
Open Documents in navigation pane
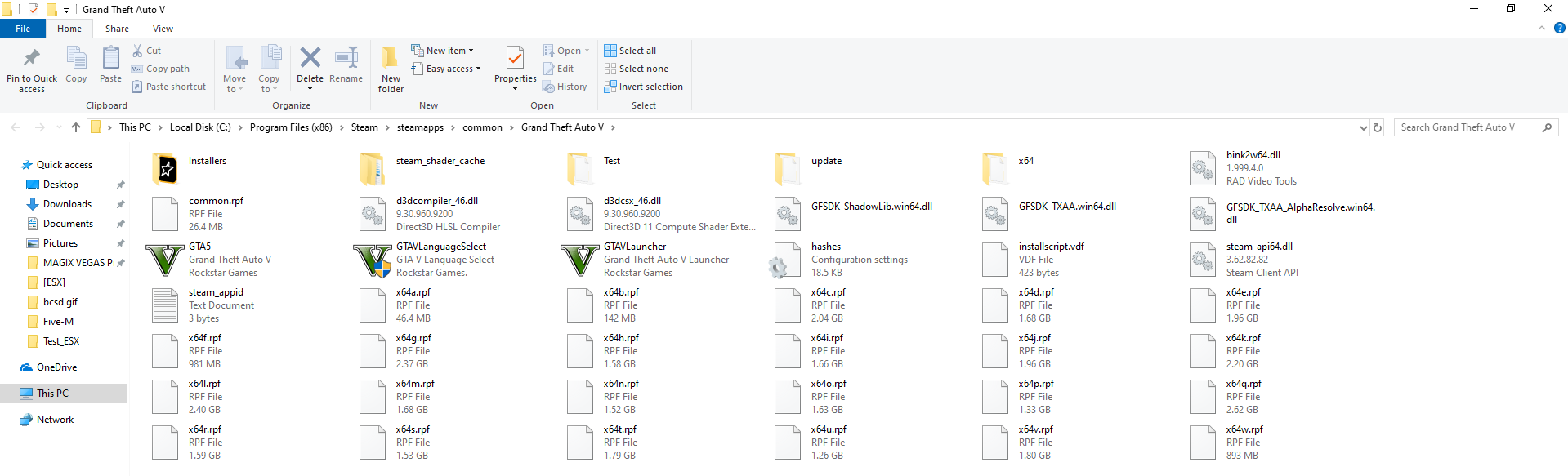coord(68,224)
